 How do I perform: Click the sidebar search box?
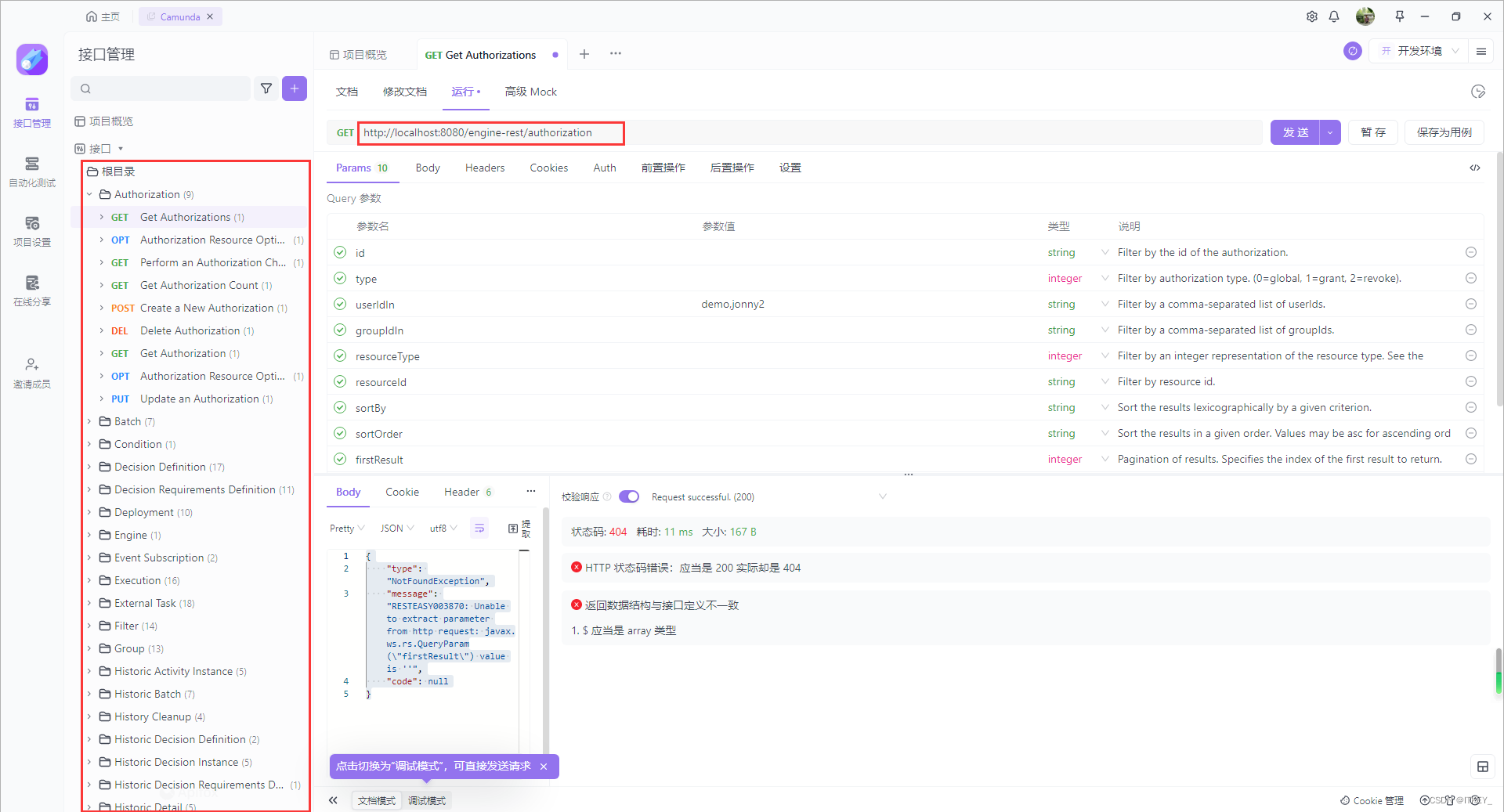click(x=161, y=88)
